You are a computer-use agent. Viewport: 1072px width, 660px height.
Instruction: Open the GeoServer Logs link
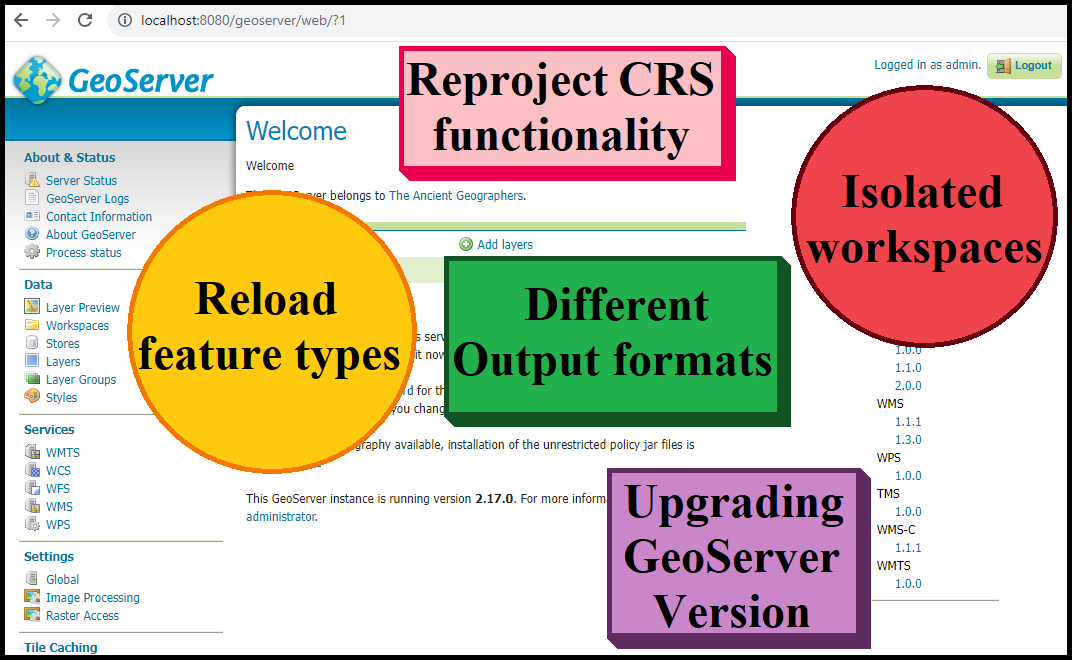pyautogui.click(x=88, y=198)
